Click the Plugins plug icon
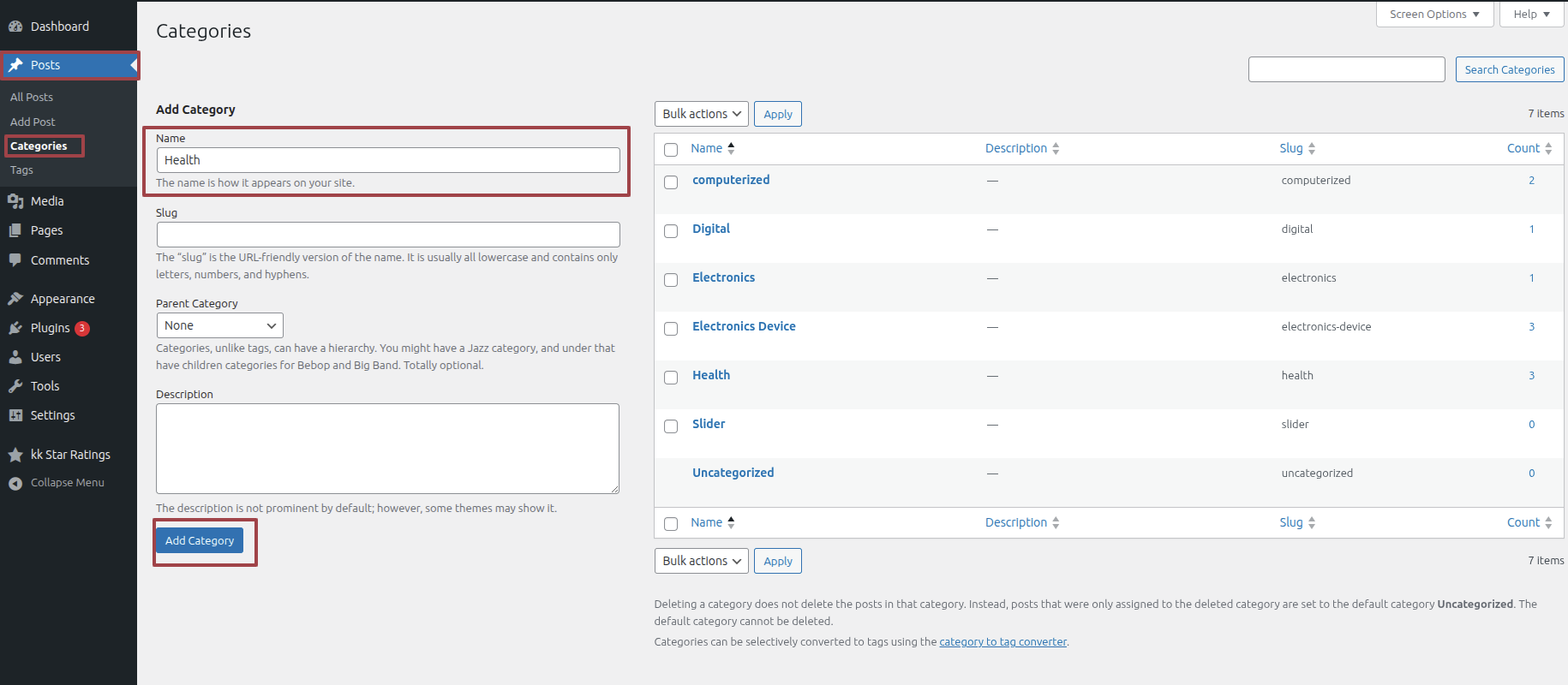Image resolution: width=1568 pixels, height=685 pixels. point(15,328)
